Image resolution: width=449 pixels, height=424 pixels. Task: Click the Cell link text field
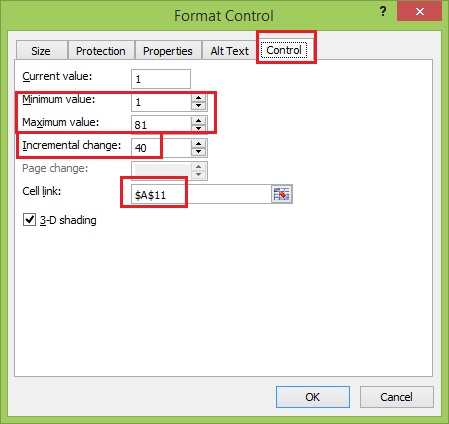(x=202, y=194)
